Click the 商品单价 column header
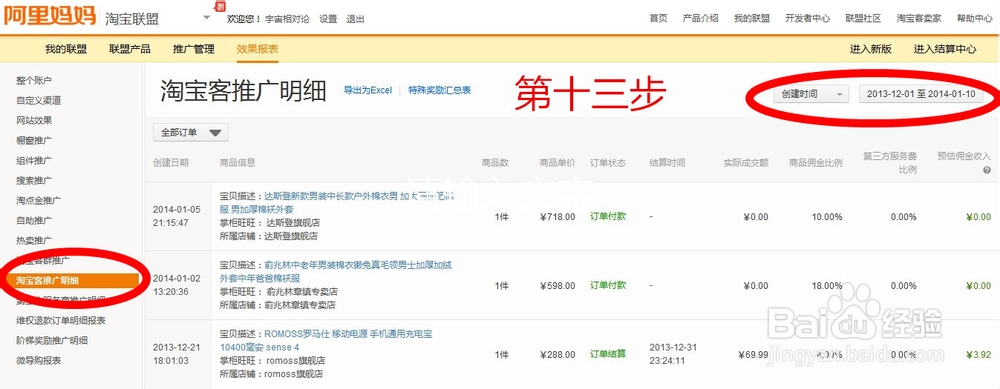Viewport: 1000px width, 389px height. point(557,163)
